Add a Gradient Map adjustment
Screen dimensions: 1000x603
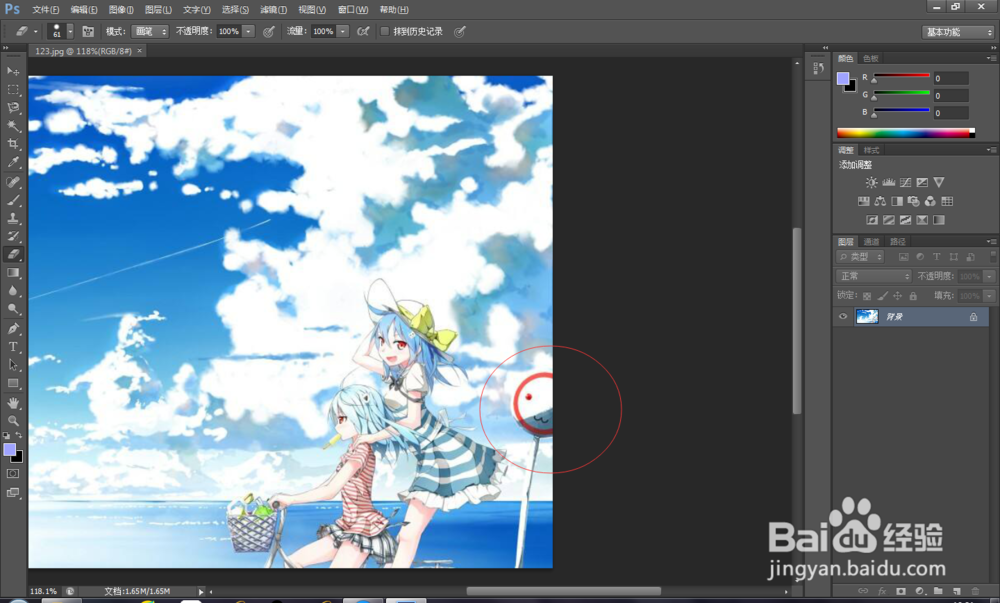click(939, 220)
